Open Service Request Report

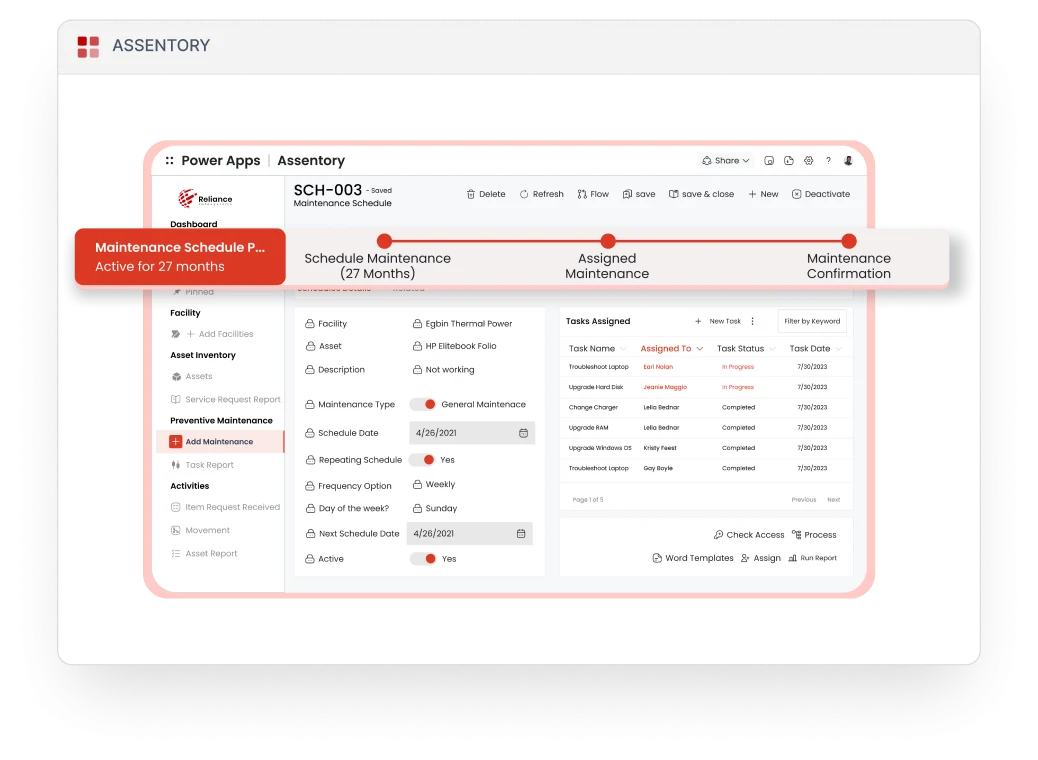226,399
